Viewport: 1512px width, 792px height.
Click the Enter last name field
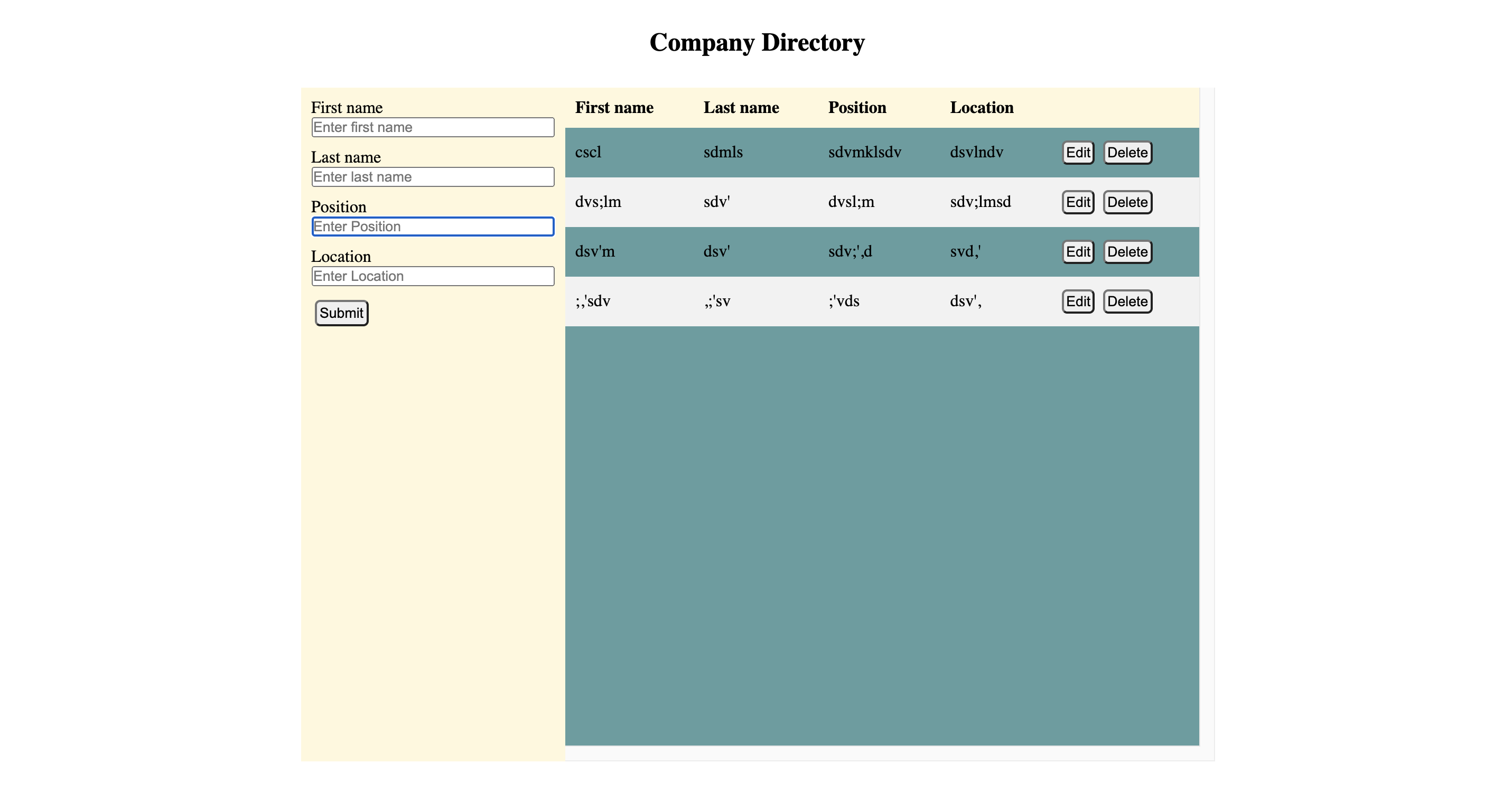point(433,177)
